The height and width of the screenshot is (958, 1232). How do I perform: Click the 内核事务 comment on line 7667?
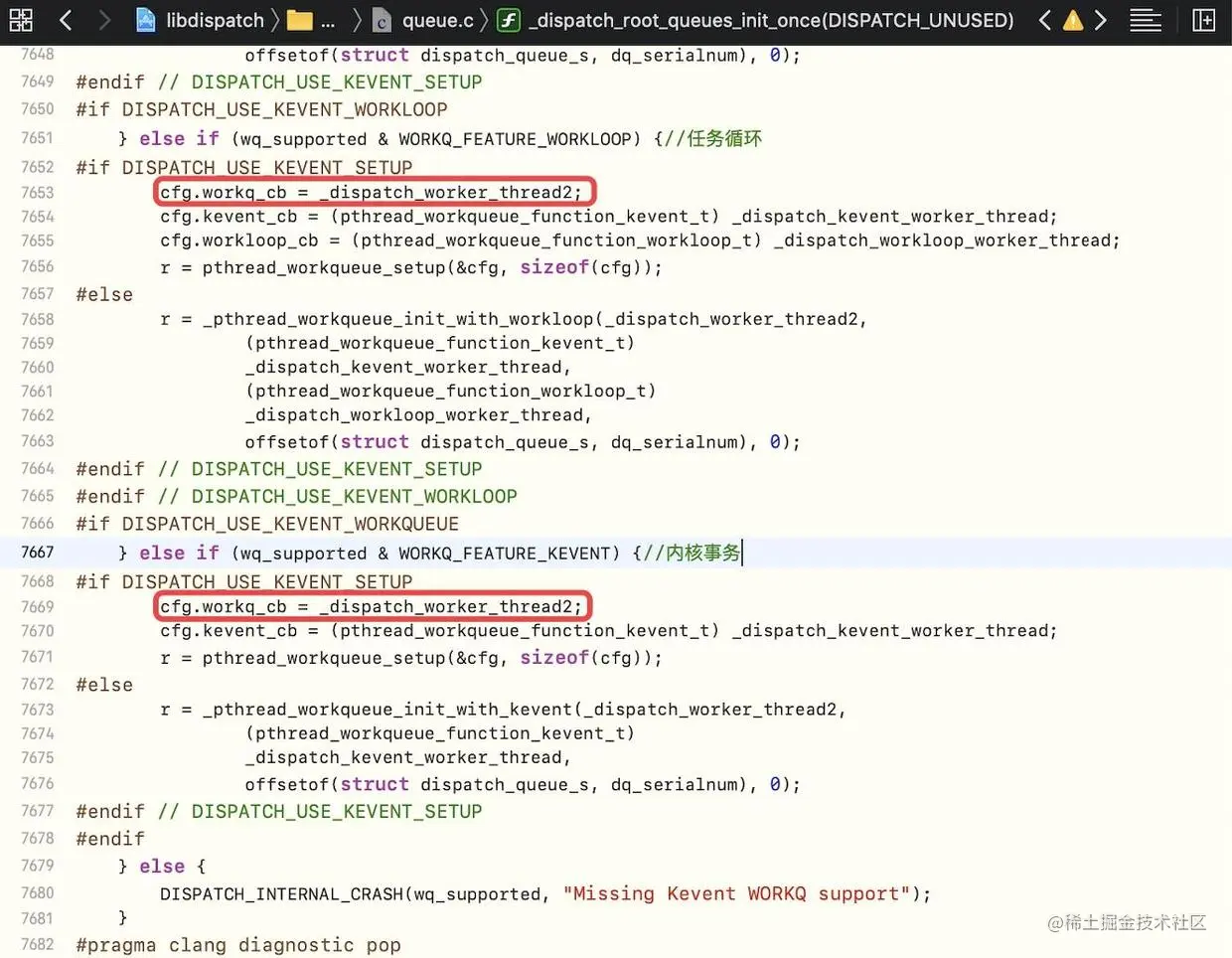693,554
